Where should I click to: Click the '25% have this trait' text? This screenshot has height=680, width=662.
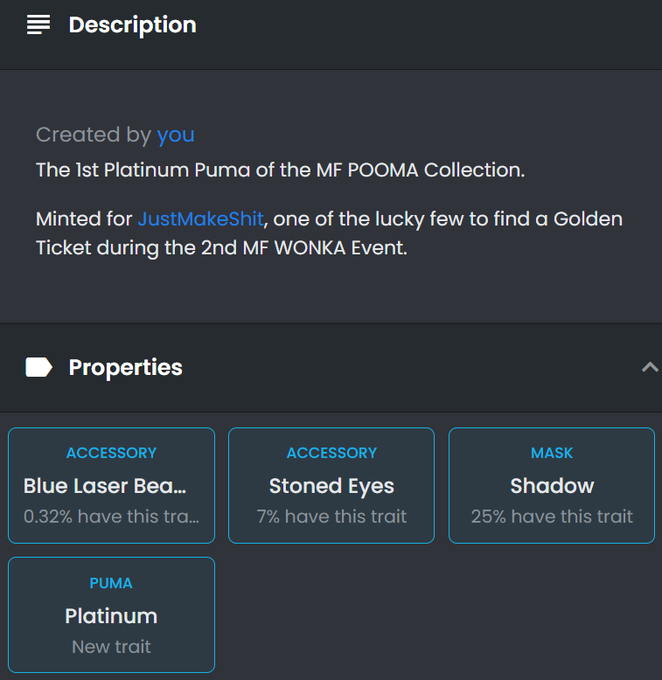(x=552, y=517)
